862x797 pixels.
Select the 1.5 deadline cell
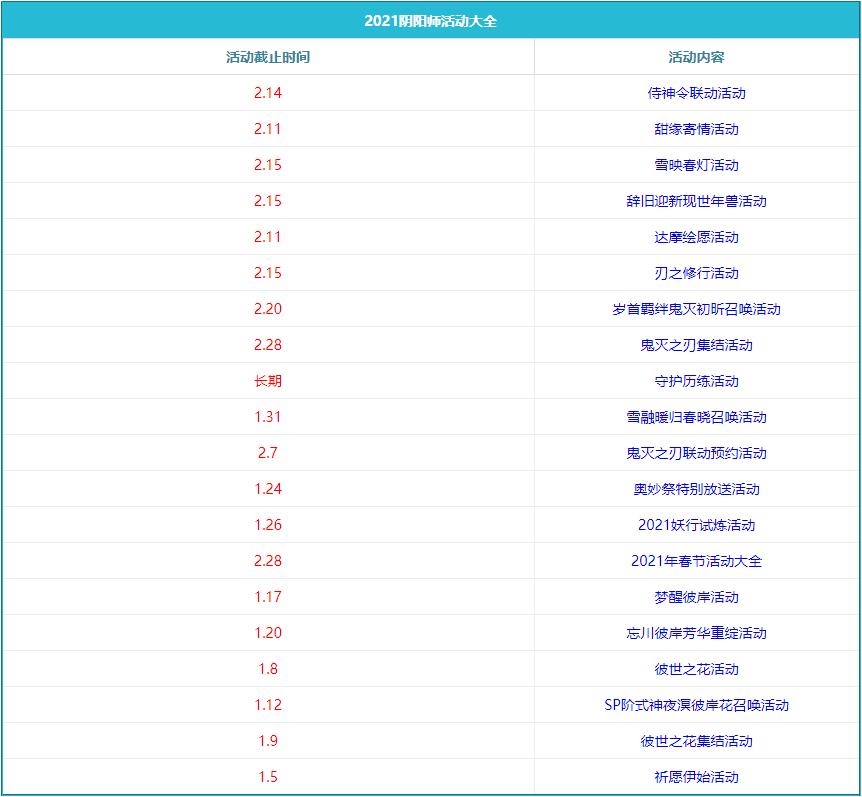268,777
